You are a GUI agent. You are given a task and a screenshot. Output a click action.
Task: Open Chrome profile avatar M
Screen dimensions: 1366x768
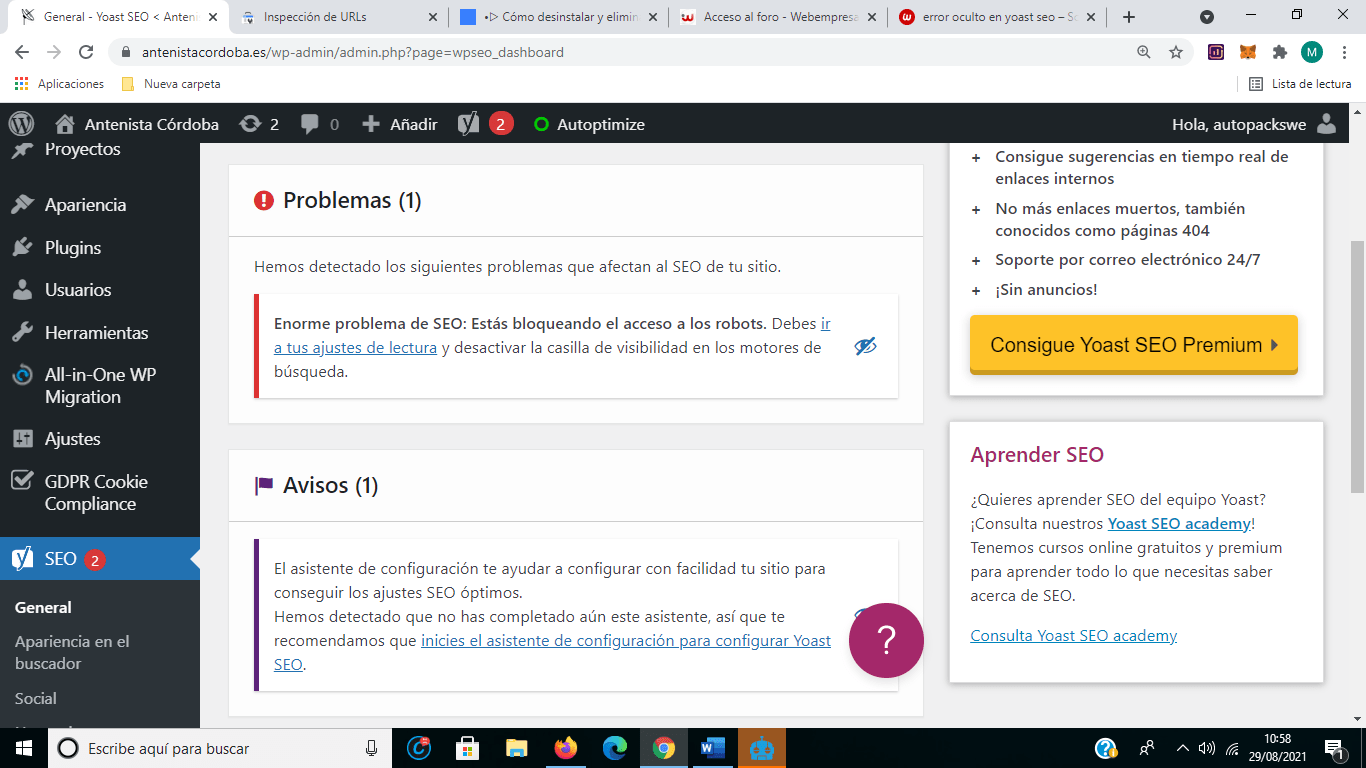point(1312,52)
